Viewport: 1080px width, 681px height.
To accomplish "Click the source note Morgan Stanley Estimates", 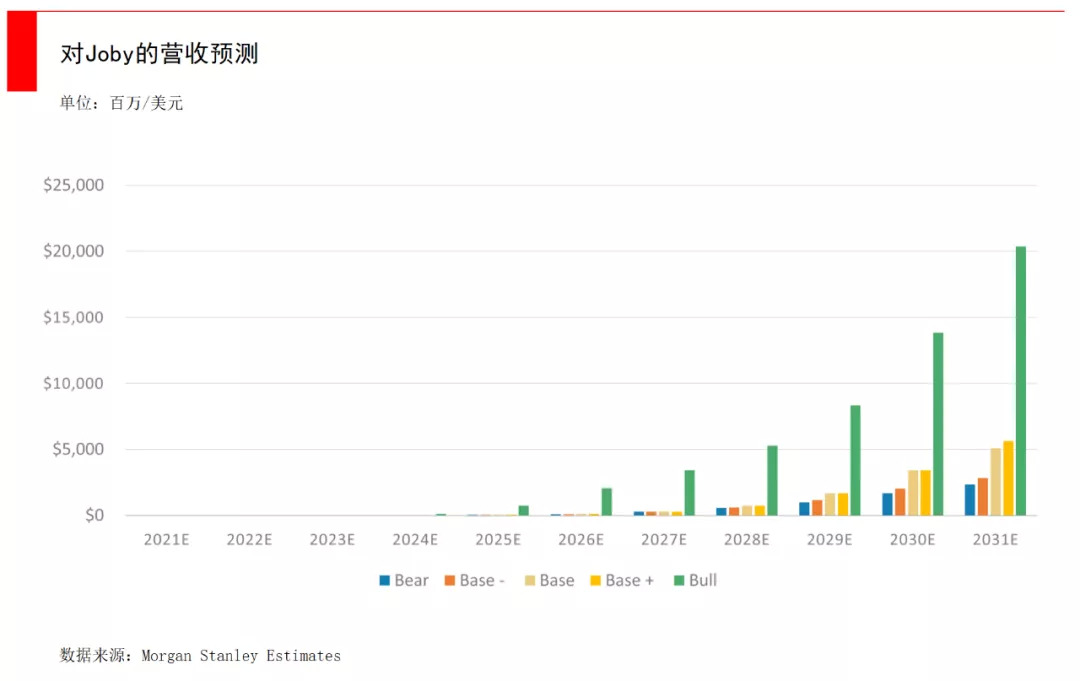I will click(241, 656).
